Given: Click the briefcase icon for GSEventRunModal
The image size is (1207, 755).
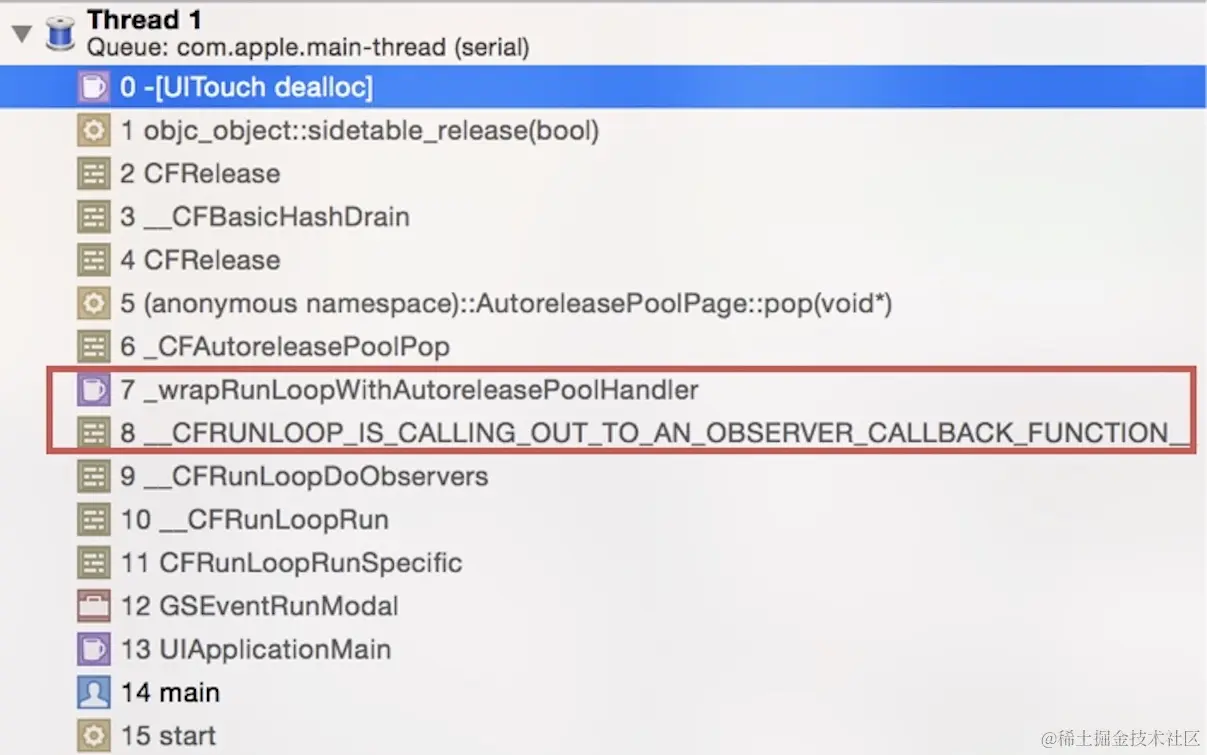Looking at the screenshot, I should click(93, 605).
